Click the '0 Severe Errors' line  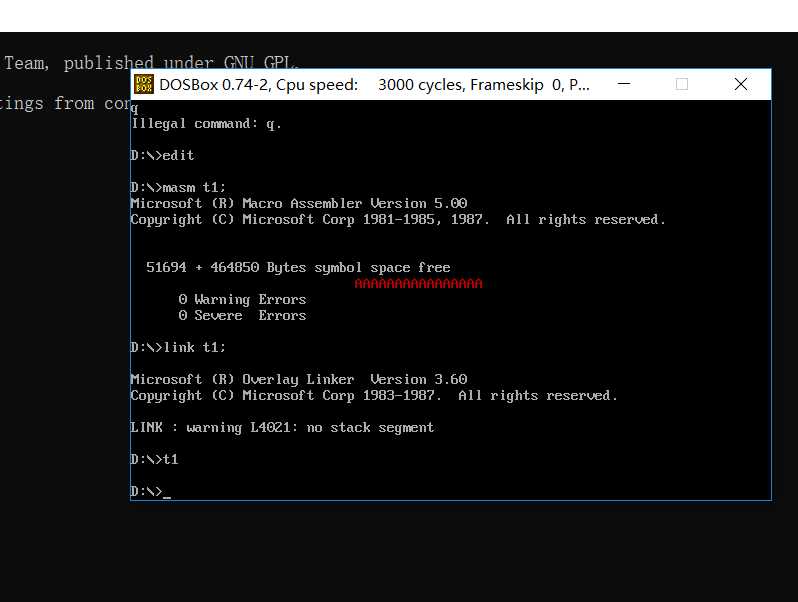(x=242, y=315)
